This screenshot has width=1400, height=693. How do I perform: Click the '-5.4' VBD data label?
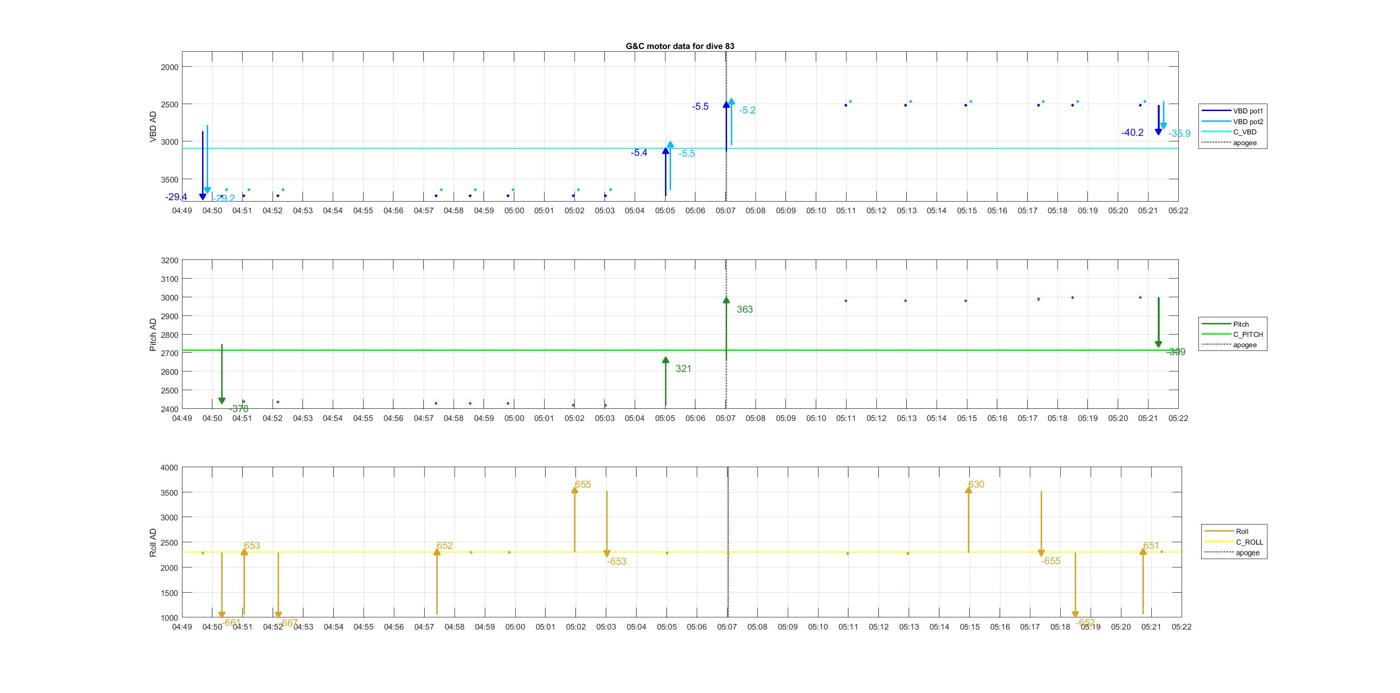point(639,153)
